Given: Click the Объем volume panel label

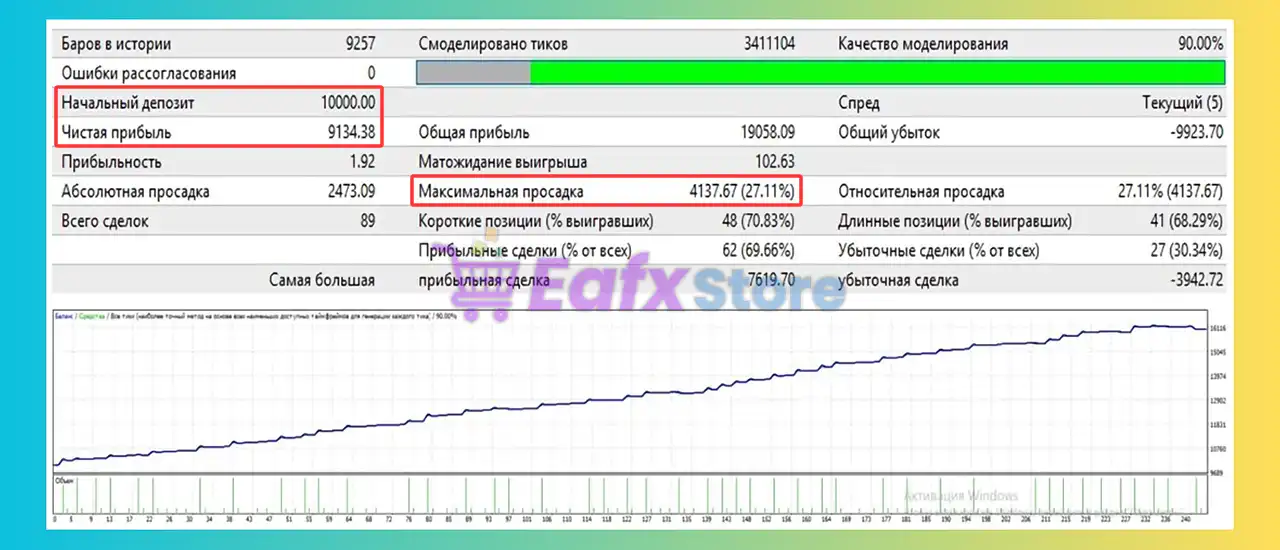Looking at the screenshot, I should click(63, 482).
